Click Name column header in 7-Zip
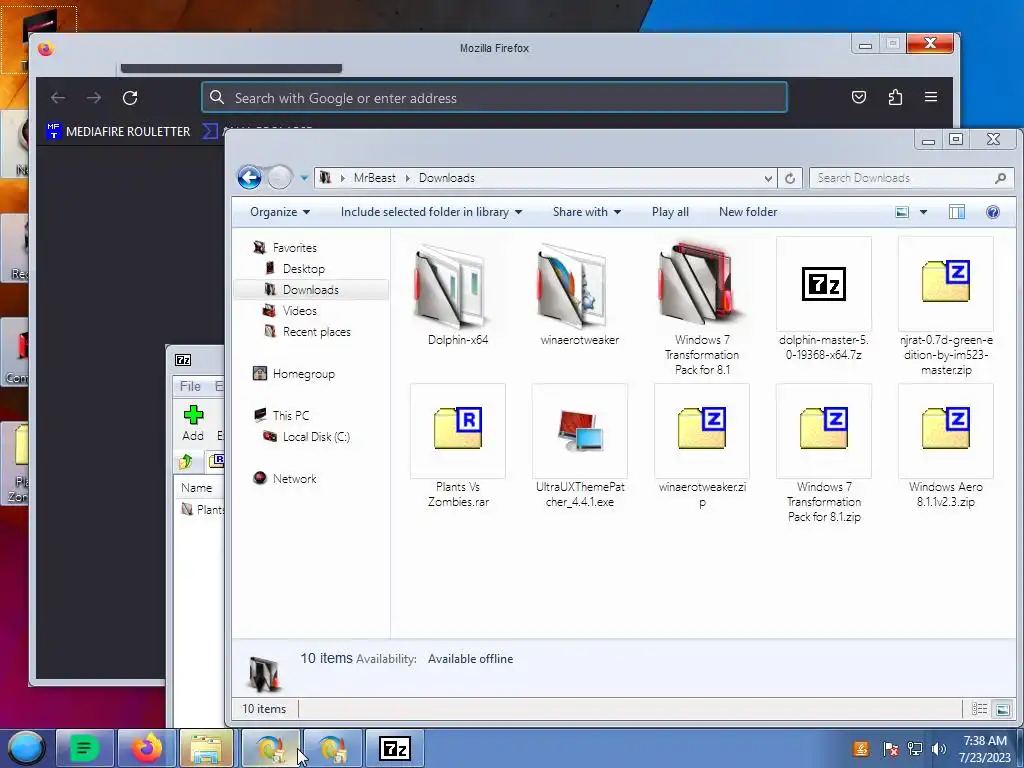The image size is (1024, 768). [197, 488]
